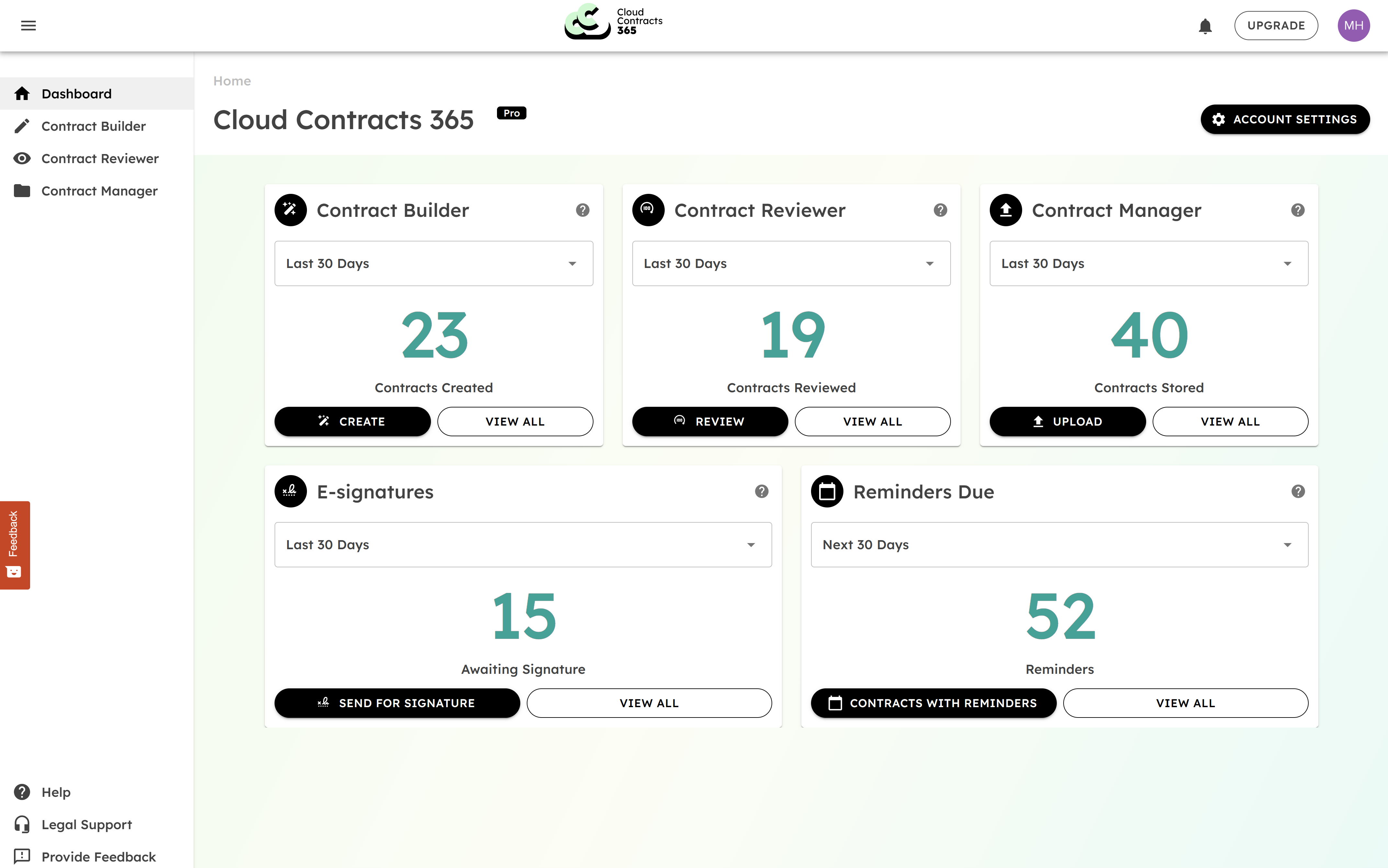Expand Contract Builder Last 30 Days dropdown
Image resolution: width=1388 pixels, height=868 pixels.
434,263
